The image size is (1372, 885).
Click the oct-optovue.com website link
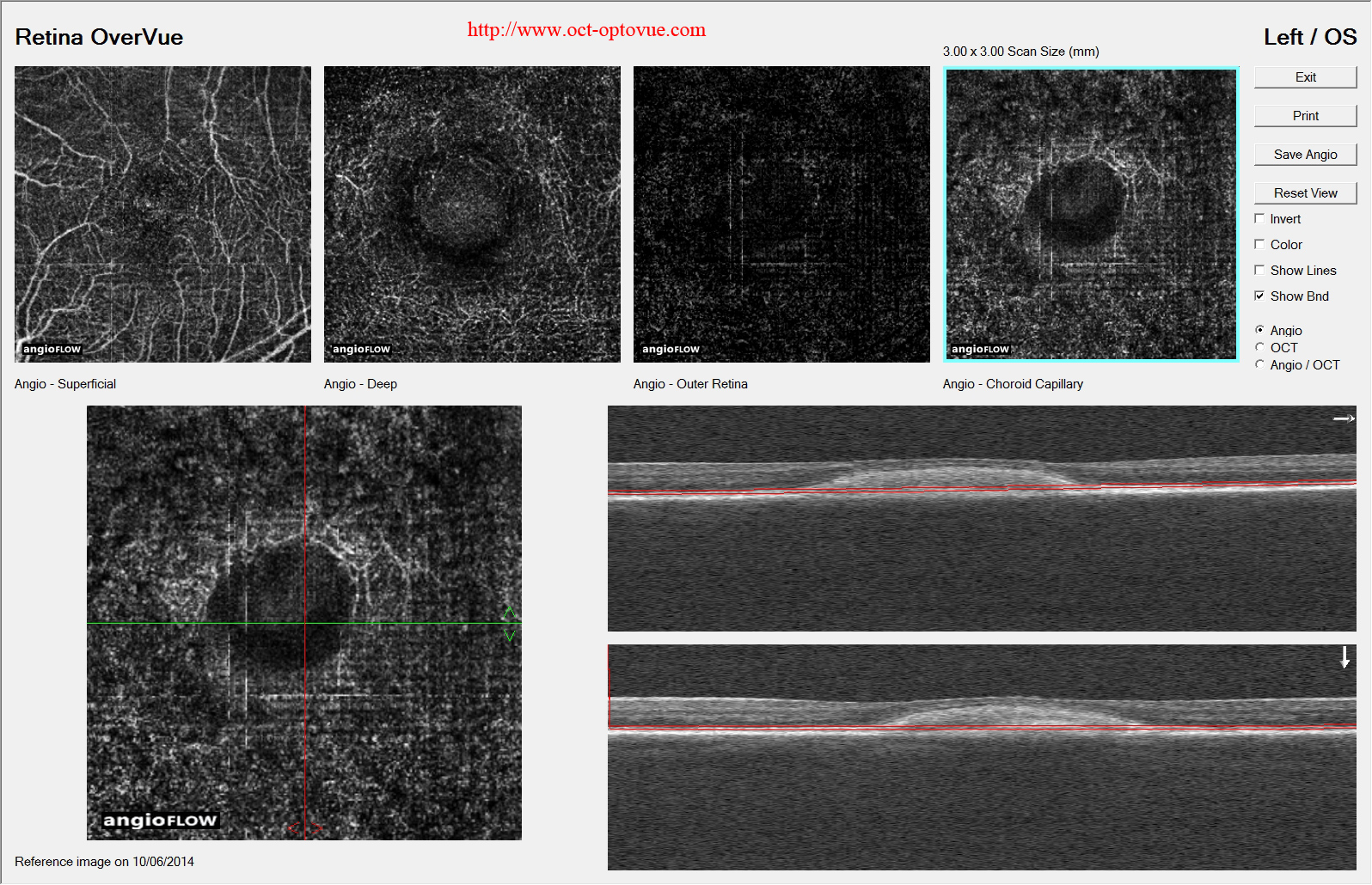[586, 30]
